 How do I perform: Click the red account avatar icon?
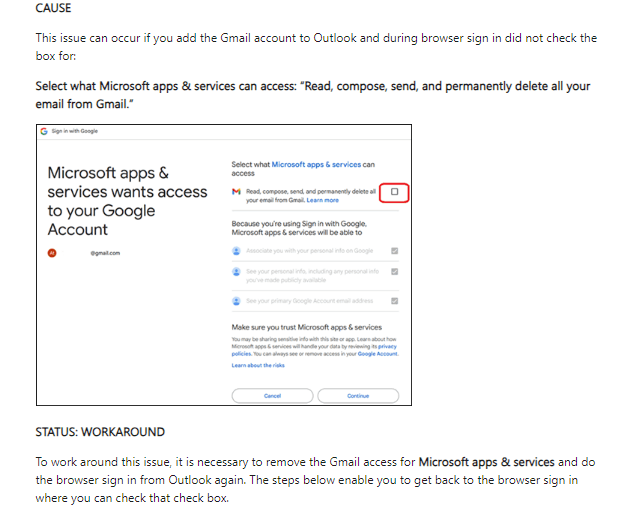tap(52, 253)
